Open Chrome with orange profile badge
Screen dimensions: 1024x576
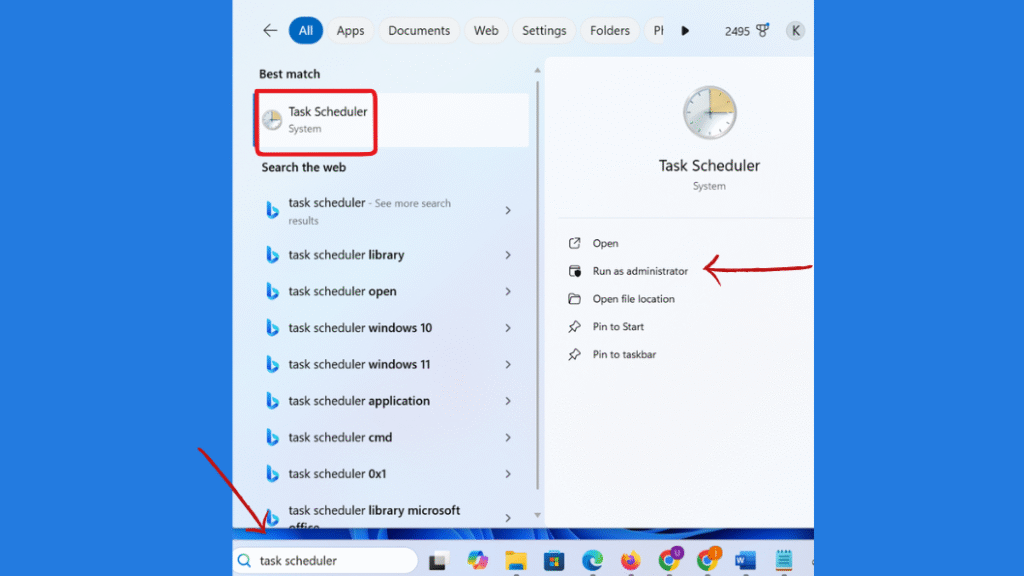pos(708,559)
